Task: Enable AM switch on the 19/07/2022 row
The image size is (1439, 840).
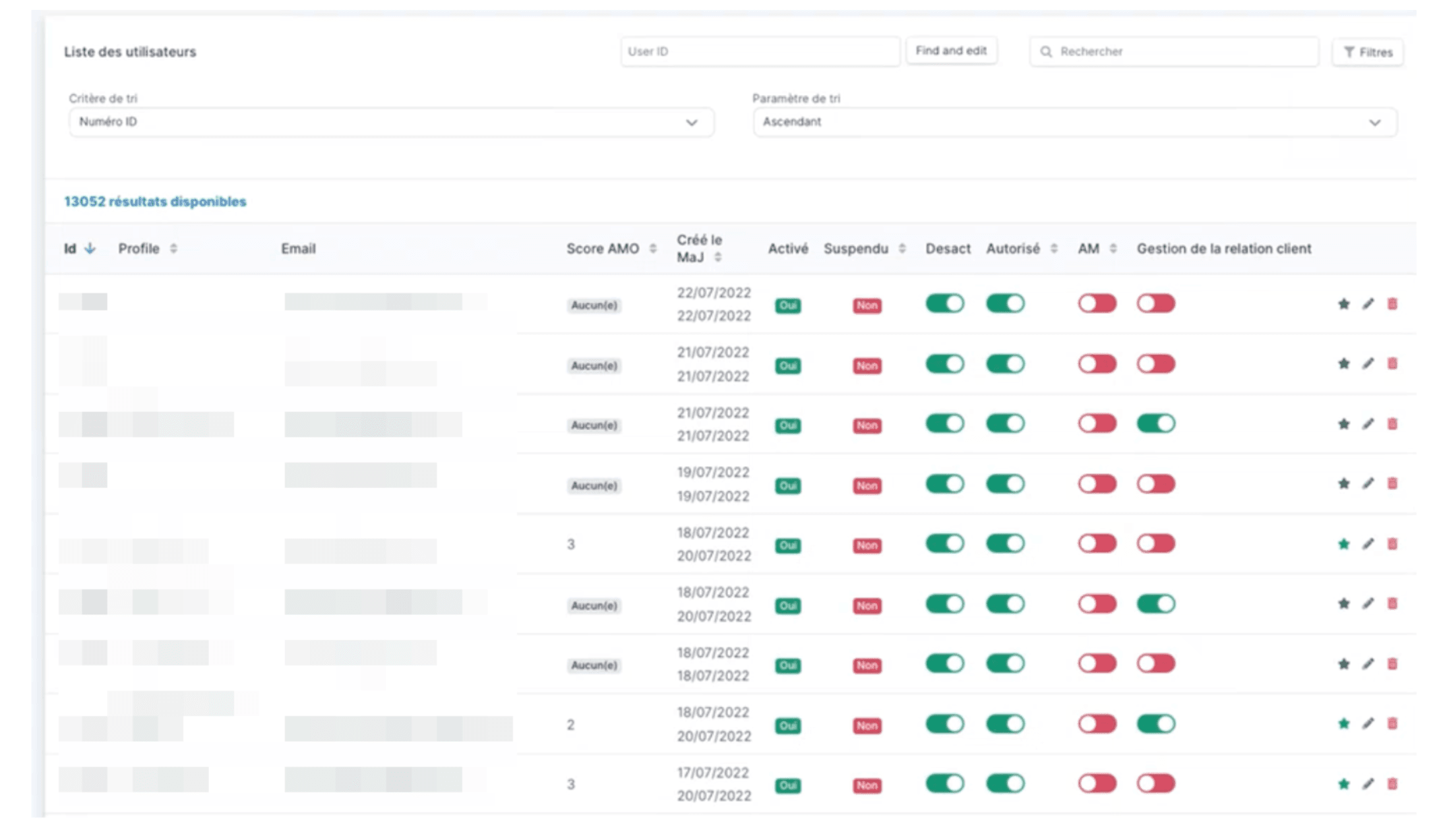Action: click(1097, 484)
